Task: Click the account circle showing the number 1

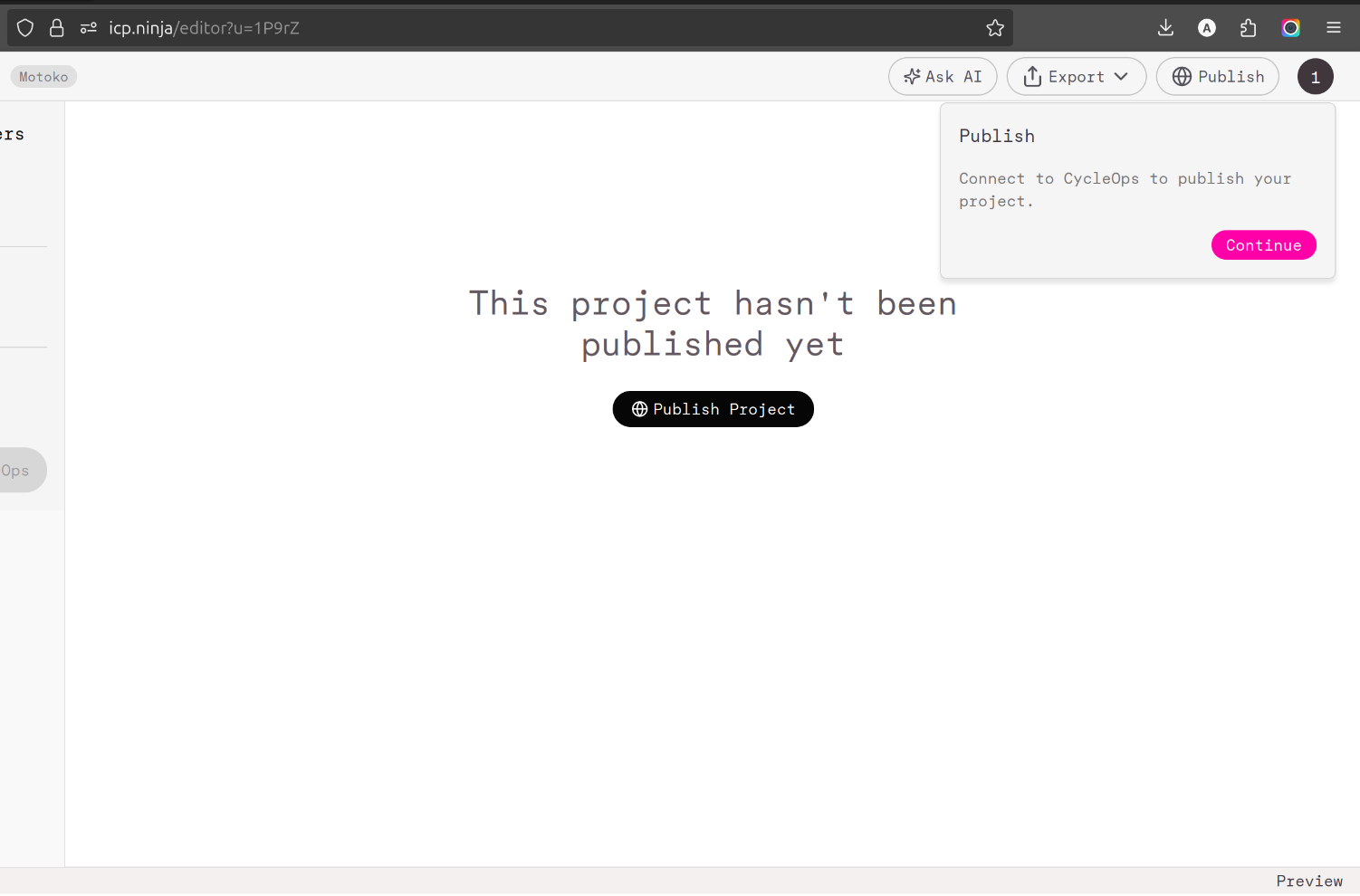Action: point(1316,76)
